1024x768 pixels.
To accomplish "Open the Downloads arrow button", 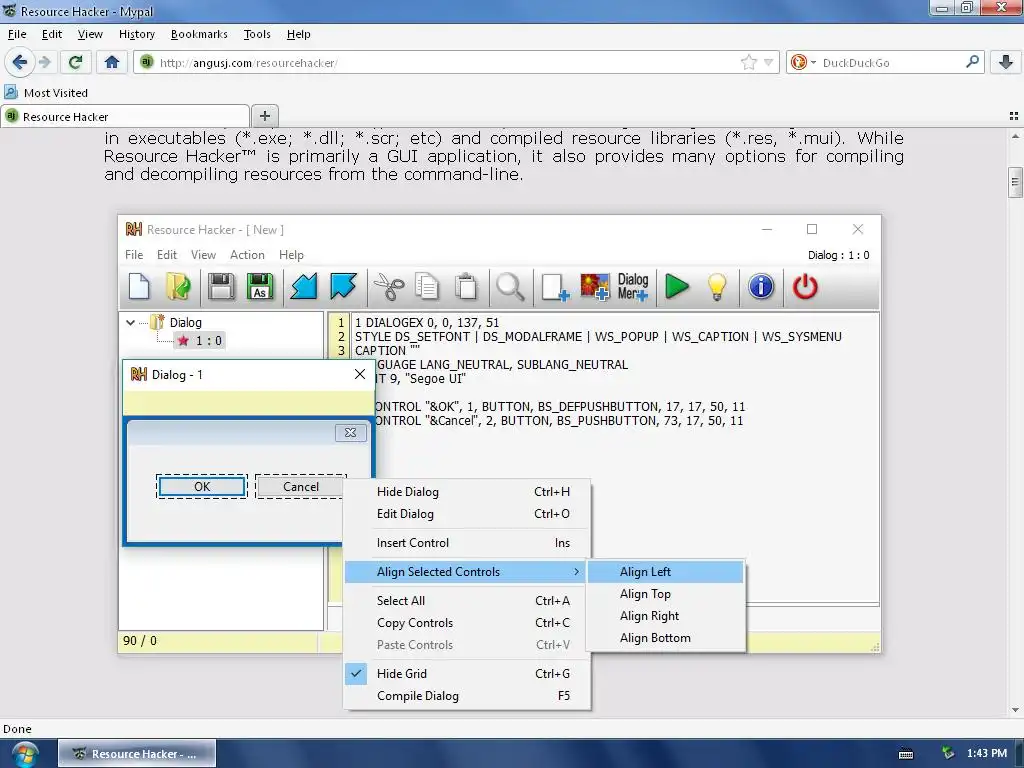I will pos(1006,63).
